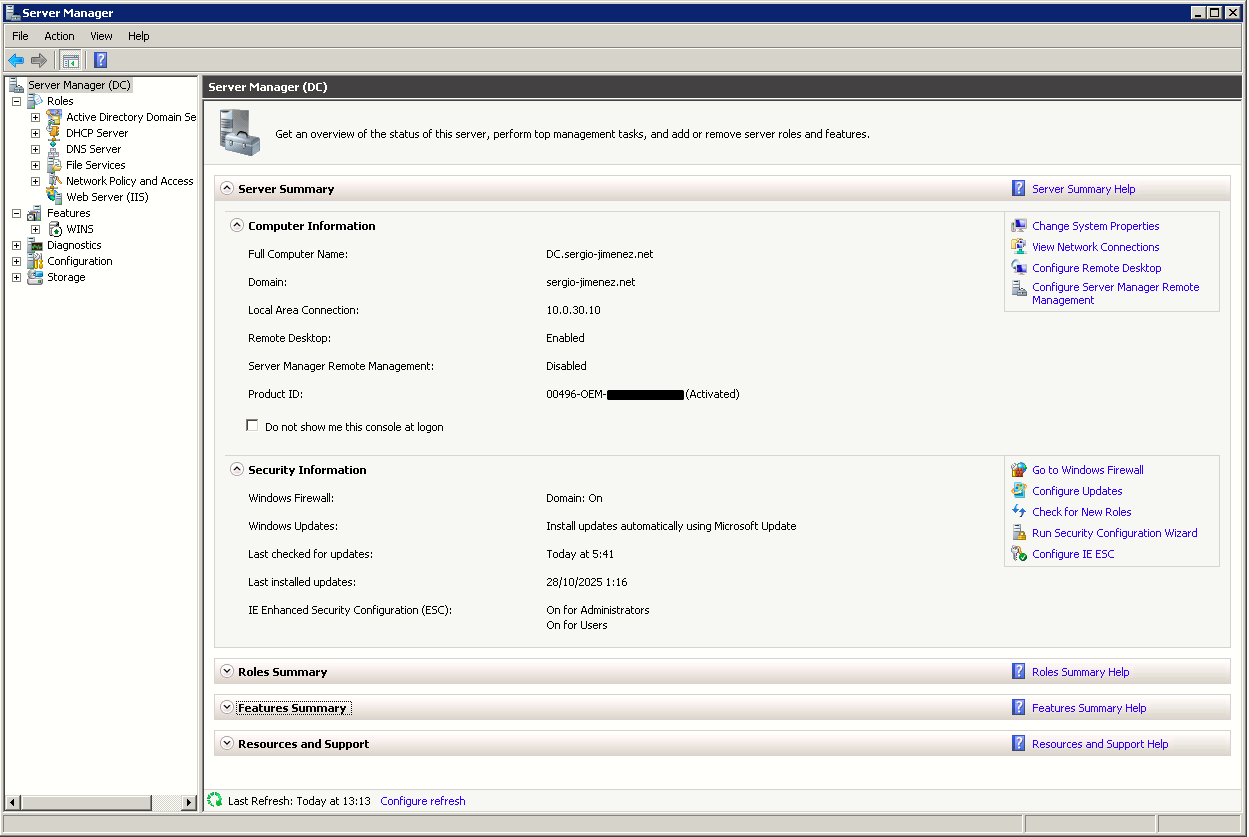Expand the Resources and Support section
This screenshot has width=1249, height=837.
(227, 744)
